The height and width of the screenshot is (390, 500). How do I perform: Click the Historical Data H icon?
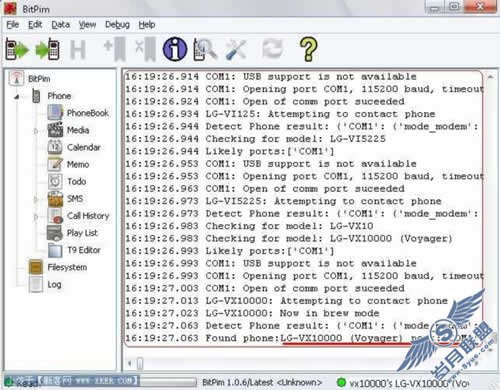click(x=78, y=50)
